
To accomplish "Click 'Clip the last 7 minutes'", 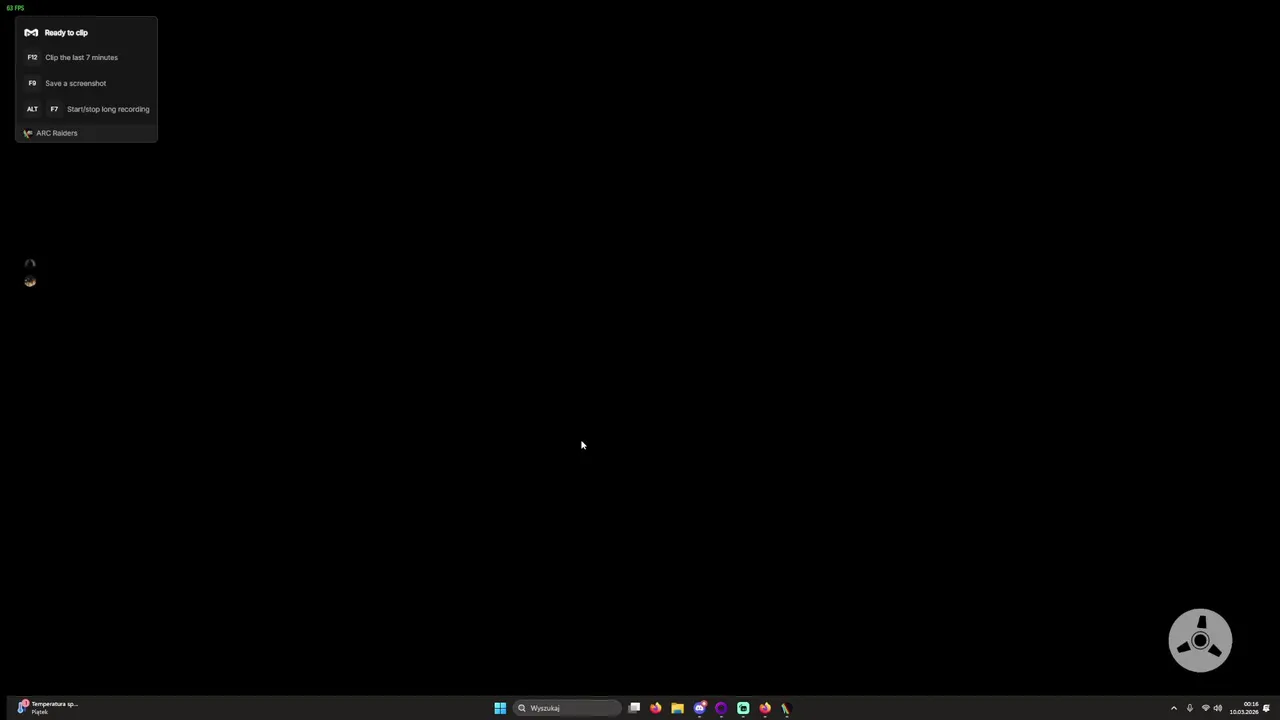I will [81, 57].
